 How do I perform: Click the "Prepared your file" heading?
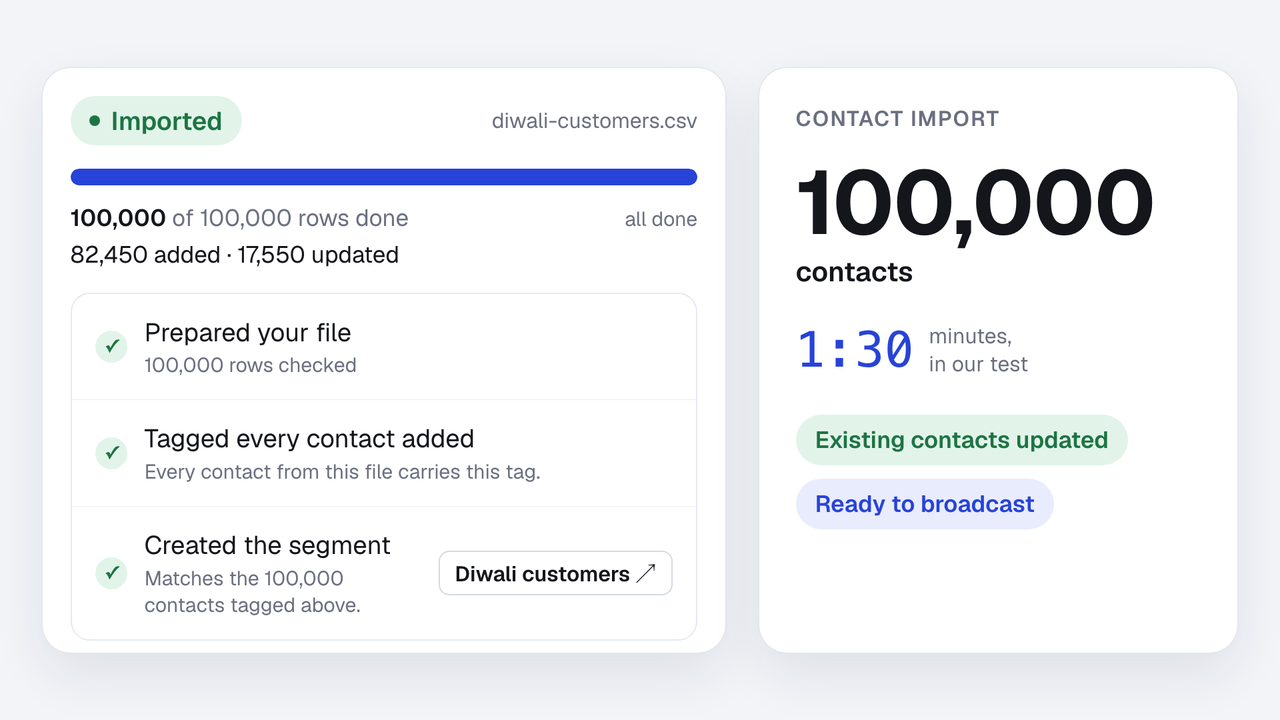(x=248, y=333)
